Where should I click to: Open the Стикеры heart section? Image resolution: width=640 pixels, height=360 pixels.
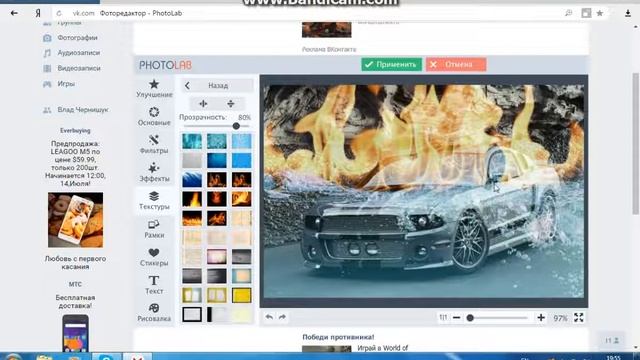(x=154, y=257)
